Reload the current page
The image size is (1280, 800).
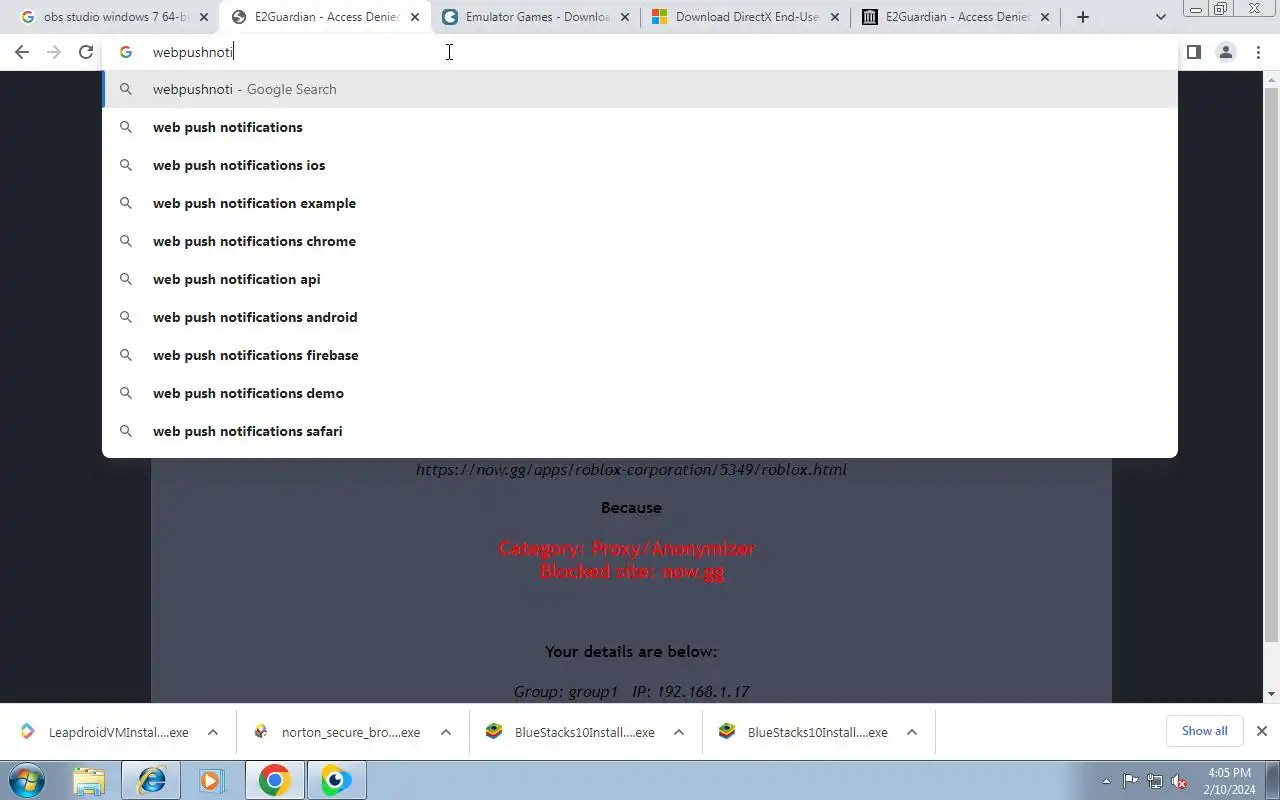tap(86, 52)
